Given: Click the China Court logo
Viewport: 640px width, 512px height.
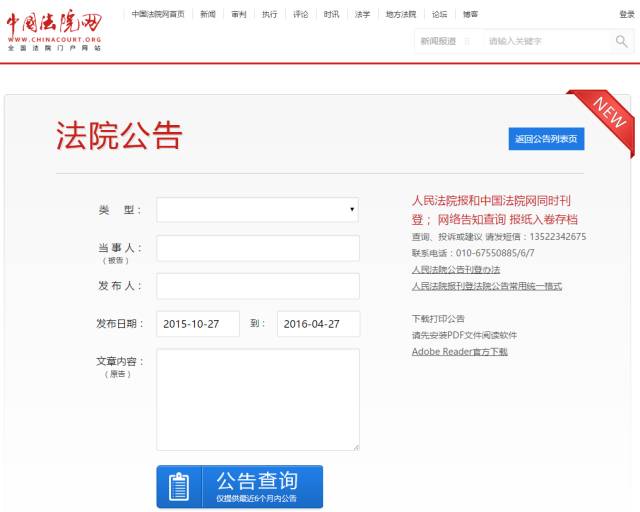Looking at the screenshot, I should [54, 30].
